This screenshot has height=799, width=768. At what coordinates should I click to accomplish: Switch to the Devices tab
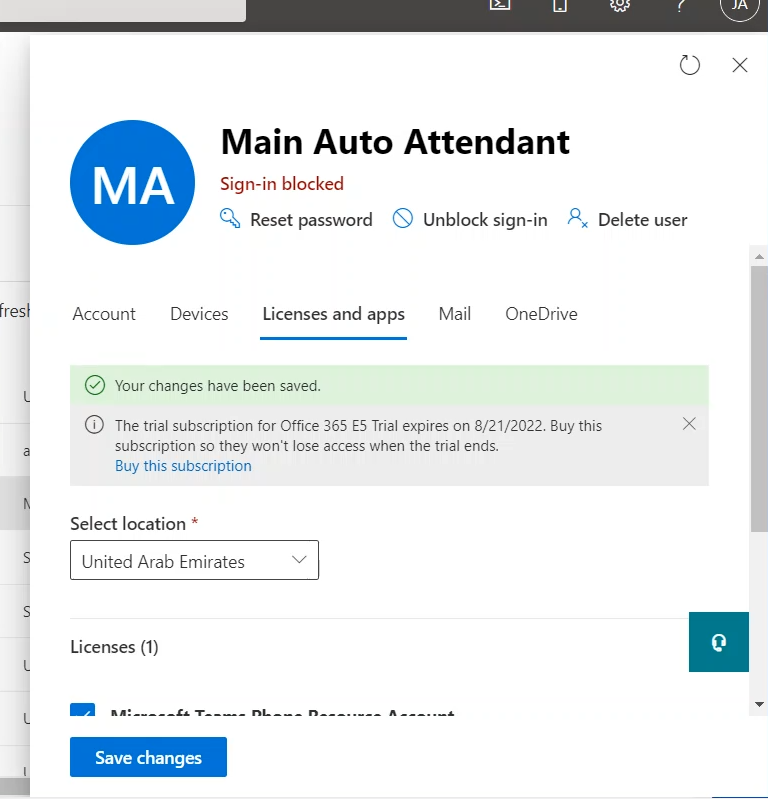[199, 314]
